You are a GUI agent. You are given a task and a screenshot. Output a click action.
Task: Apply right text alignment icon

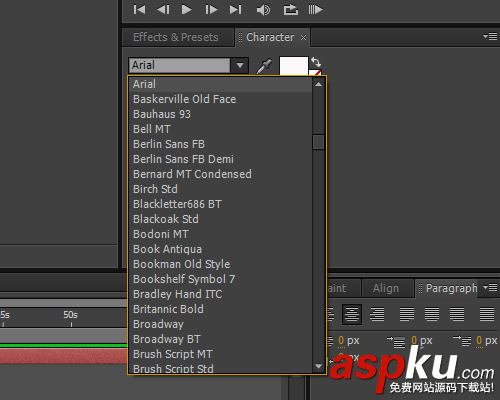tap(377, 314)
